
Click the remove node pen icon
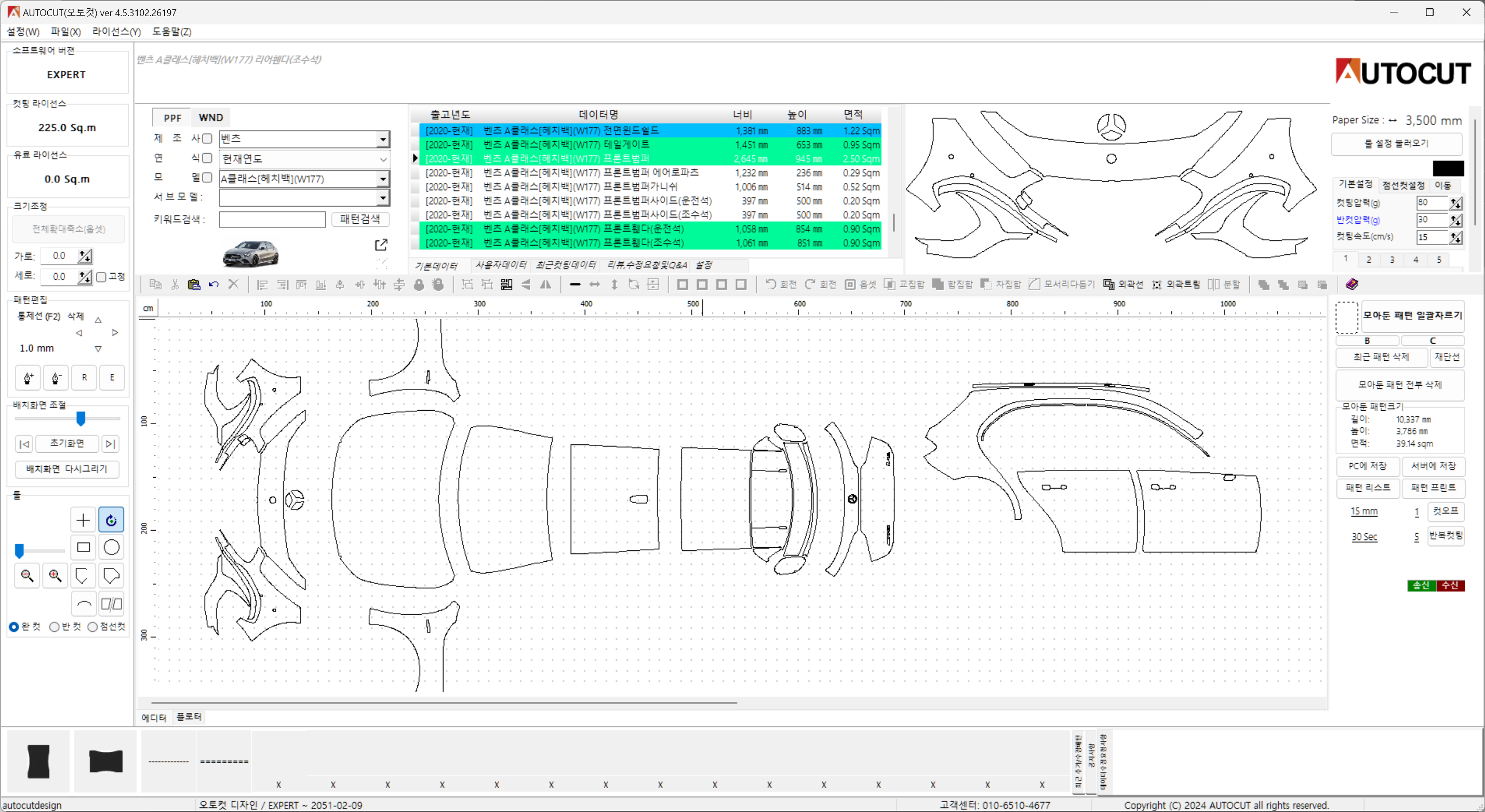56,377
